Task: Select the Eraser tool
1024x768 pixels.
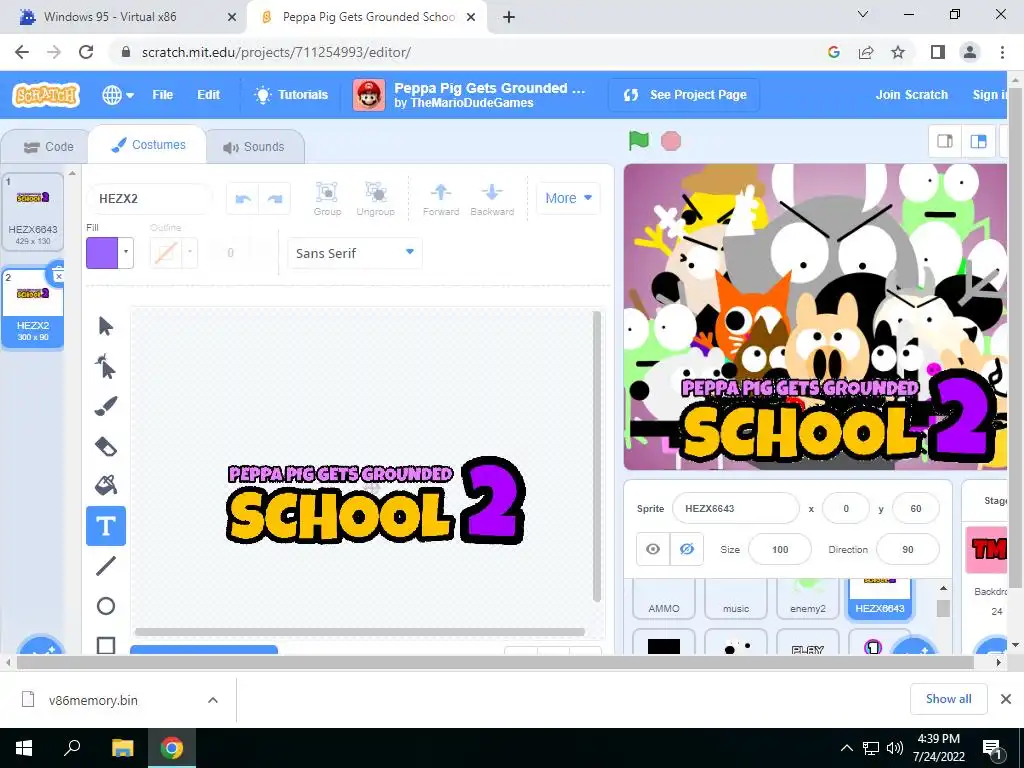Action: [106, 447]
